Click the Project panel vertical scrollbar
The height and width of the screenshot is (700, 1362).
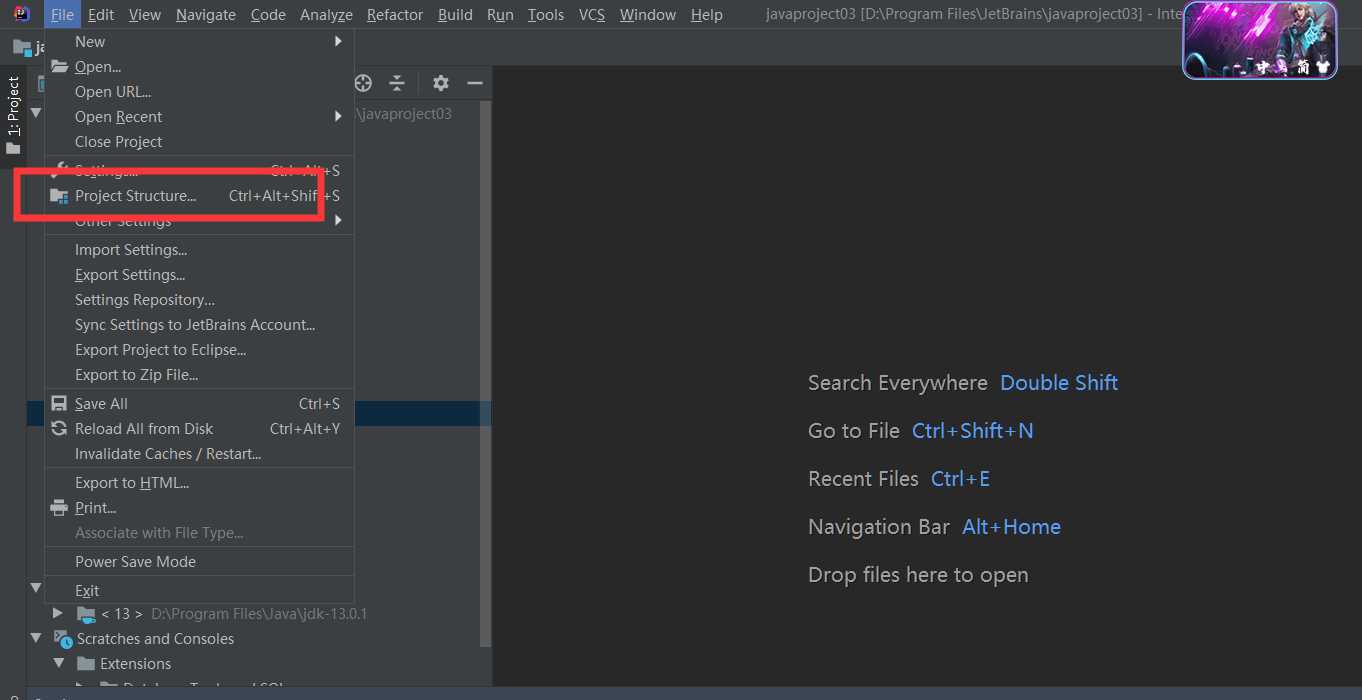(x=486, y=372)
